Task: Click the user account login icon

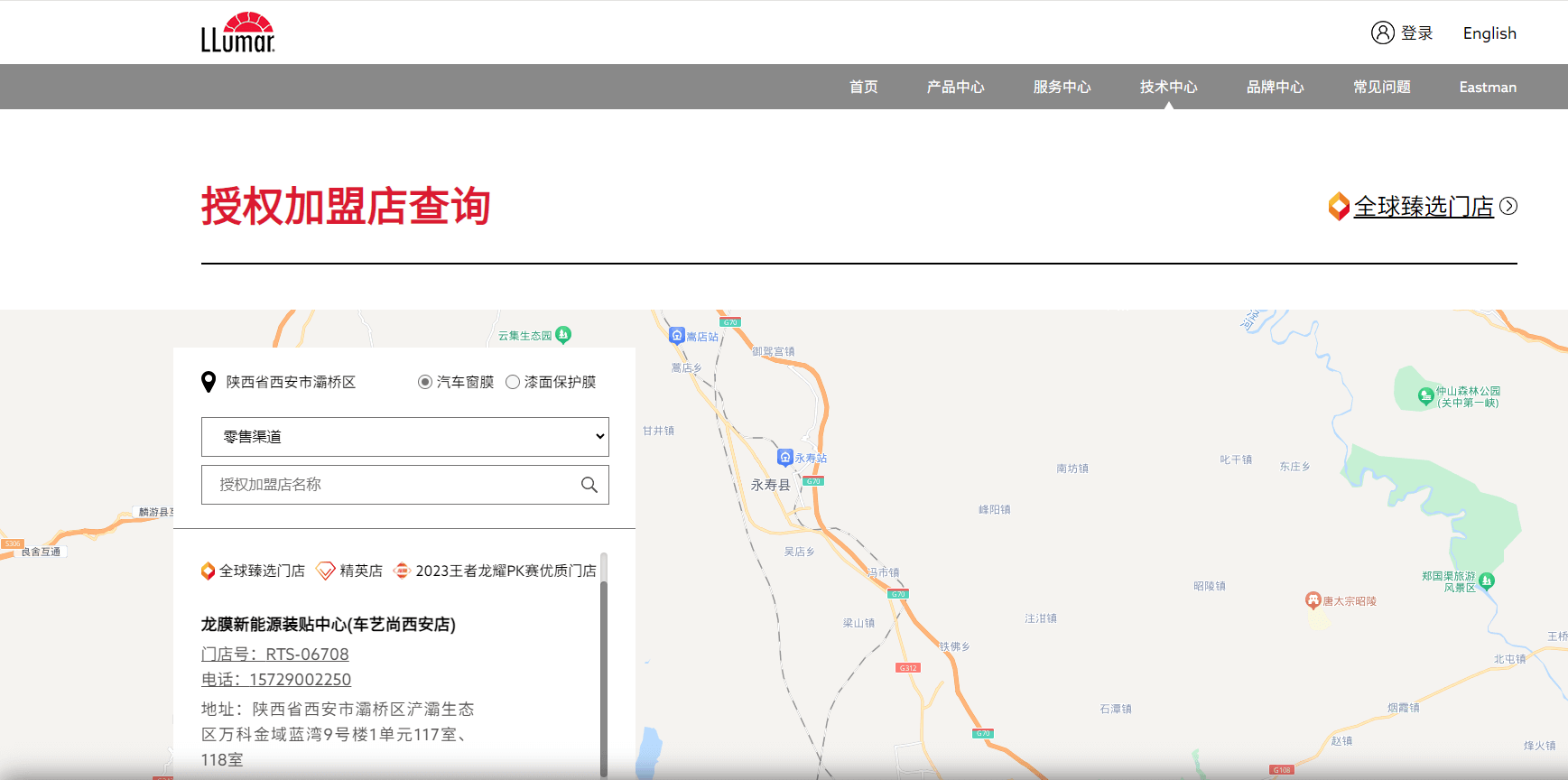Action: 1382,32
